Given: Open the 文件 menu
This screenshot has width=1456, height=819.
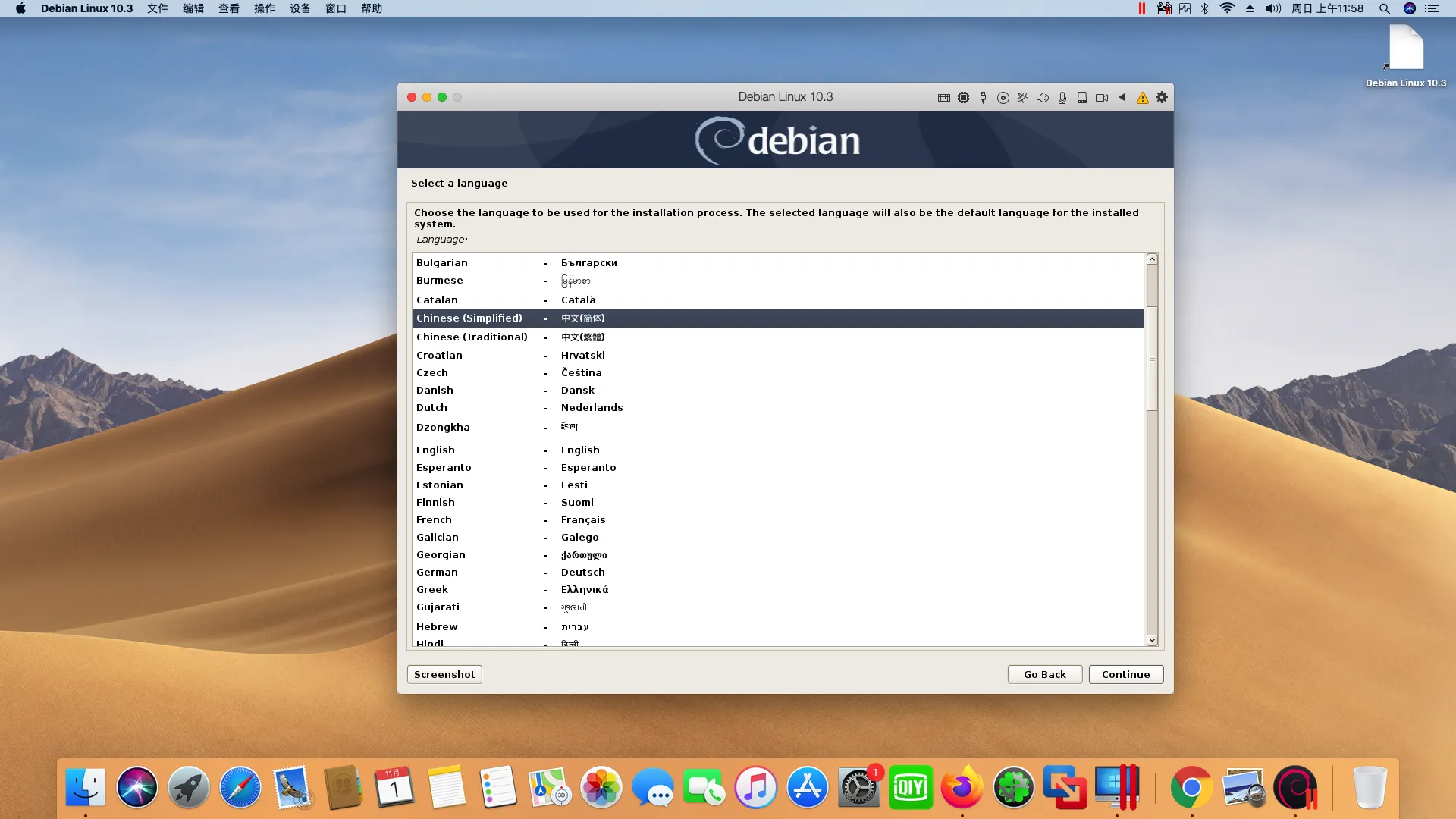Looking at the screenshot, I should (158, 8).
